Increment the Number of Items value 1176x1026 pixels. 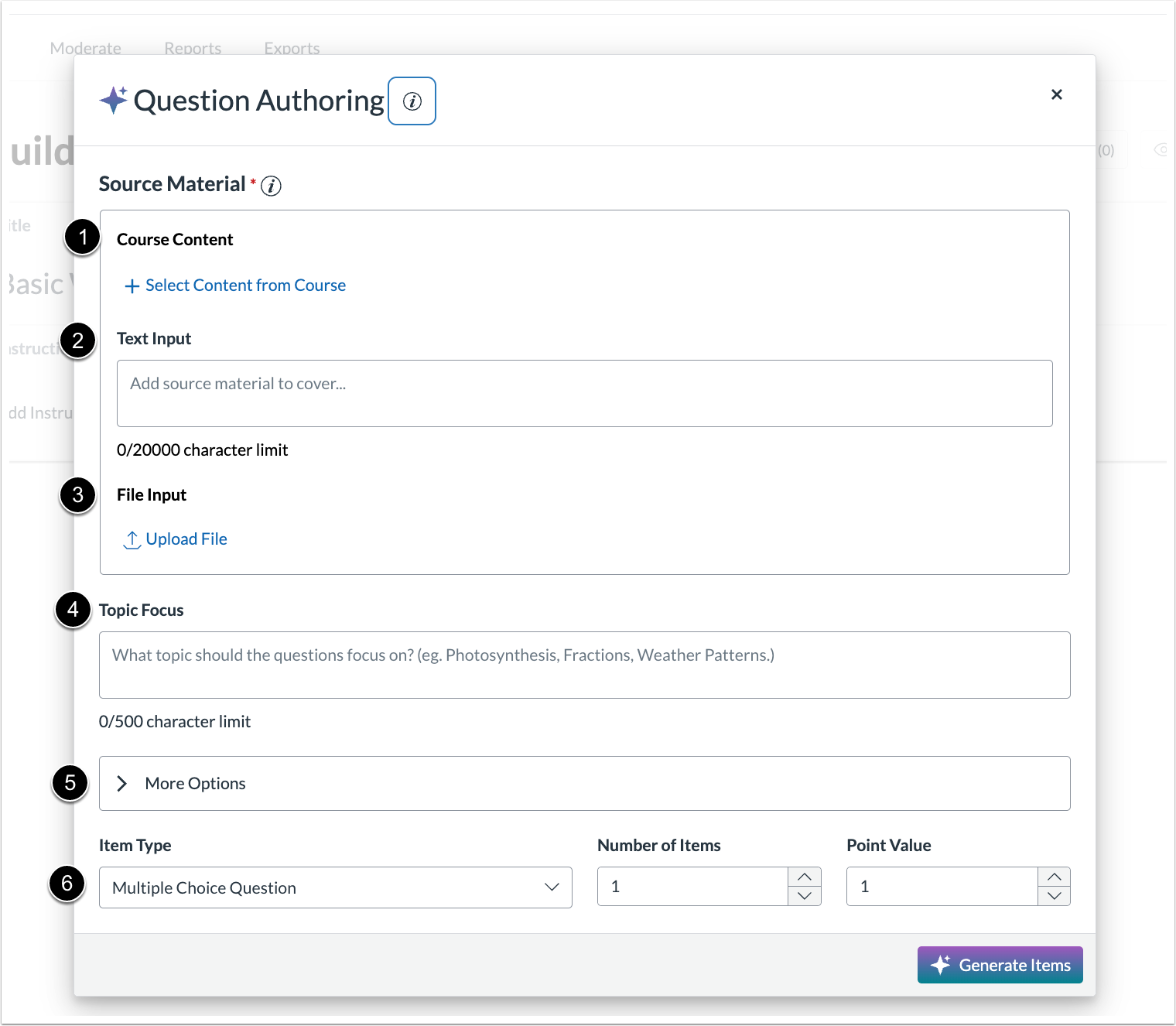point(805,877)
